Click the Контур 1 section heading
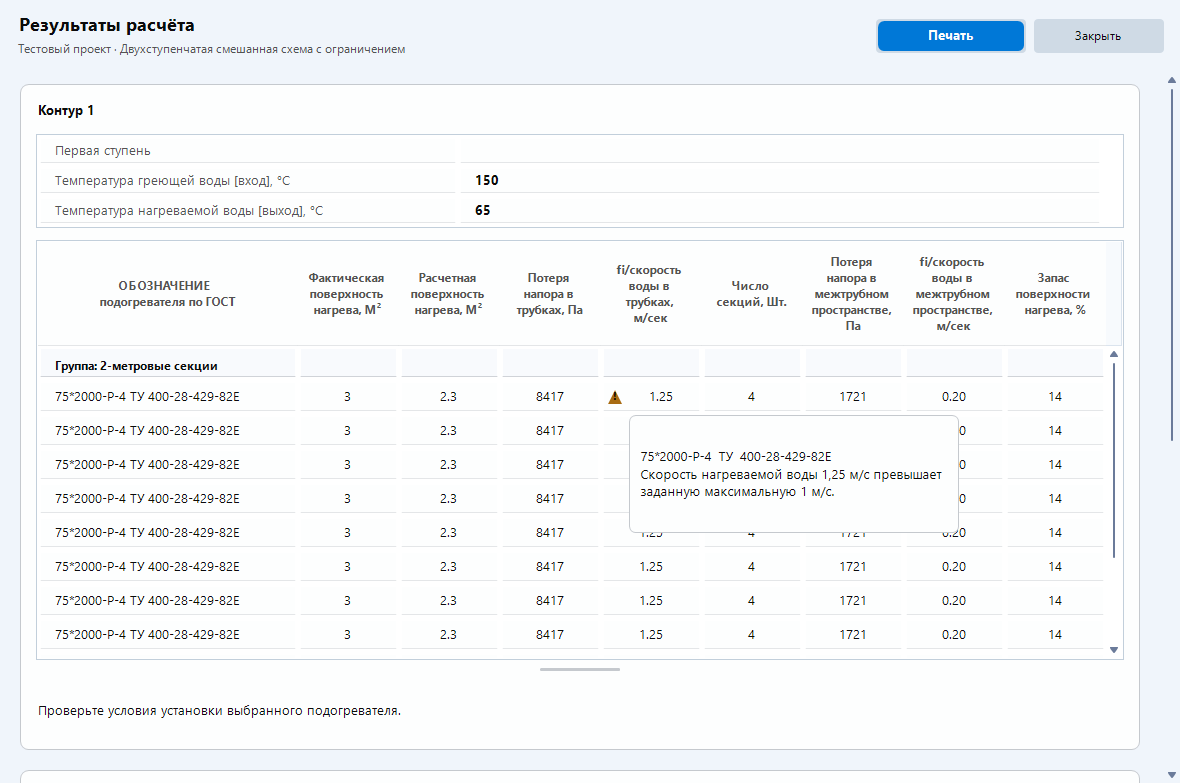 pos(66,111)
